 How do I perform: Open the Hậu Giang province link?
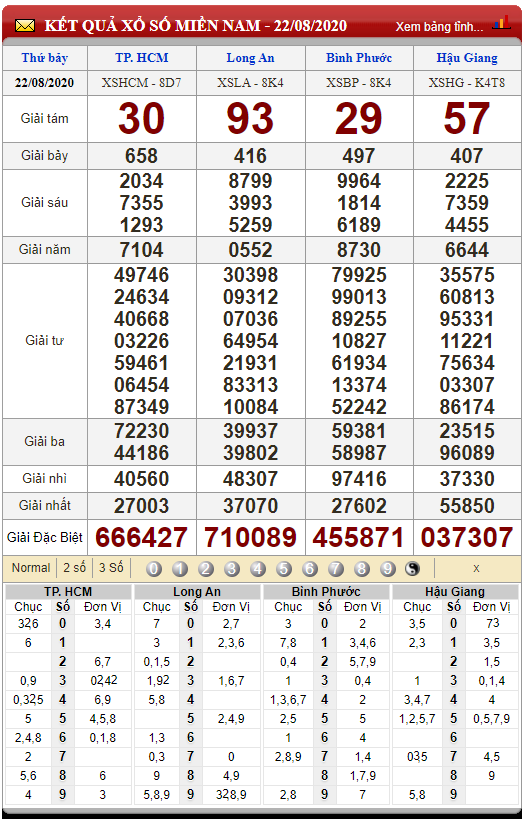click(x=467, y=58)
